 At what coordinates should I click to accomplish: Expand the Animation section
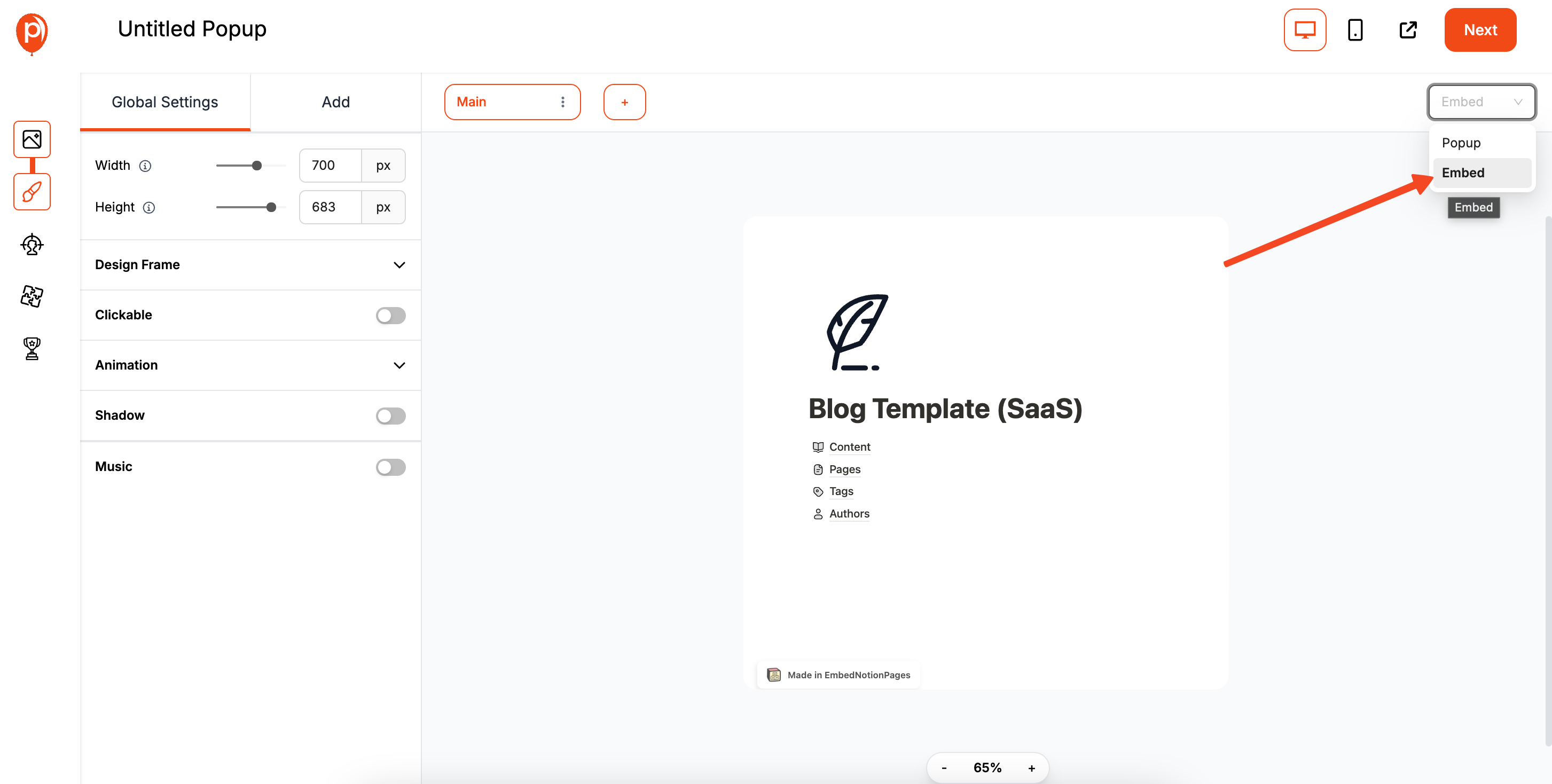250,365
